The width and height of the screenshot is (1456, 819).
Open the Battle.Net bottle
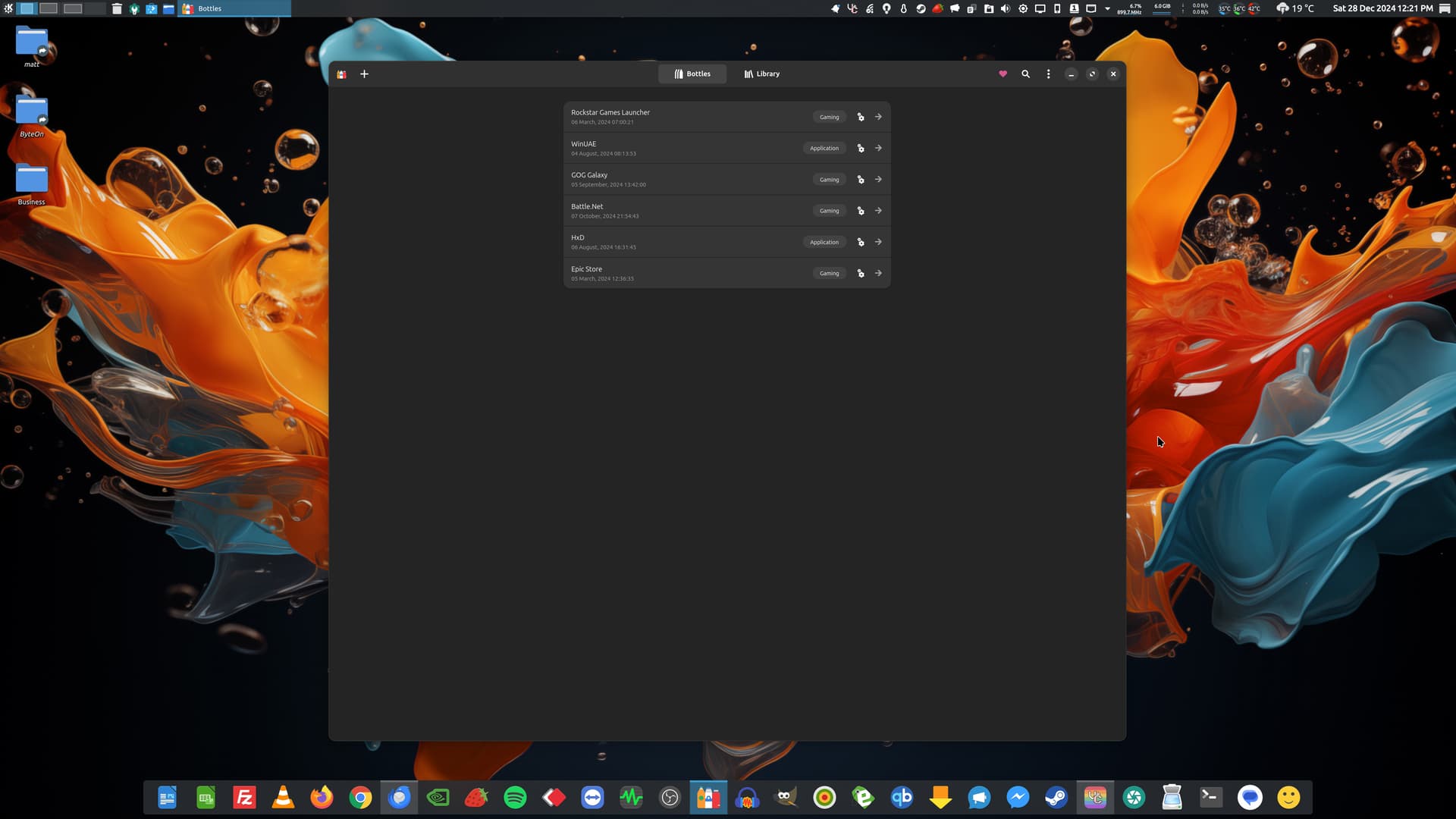[726, 211]
